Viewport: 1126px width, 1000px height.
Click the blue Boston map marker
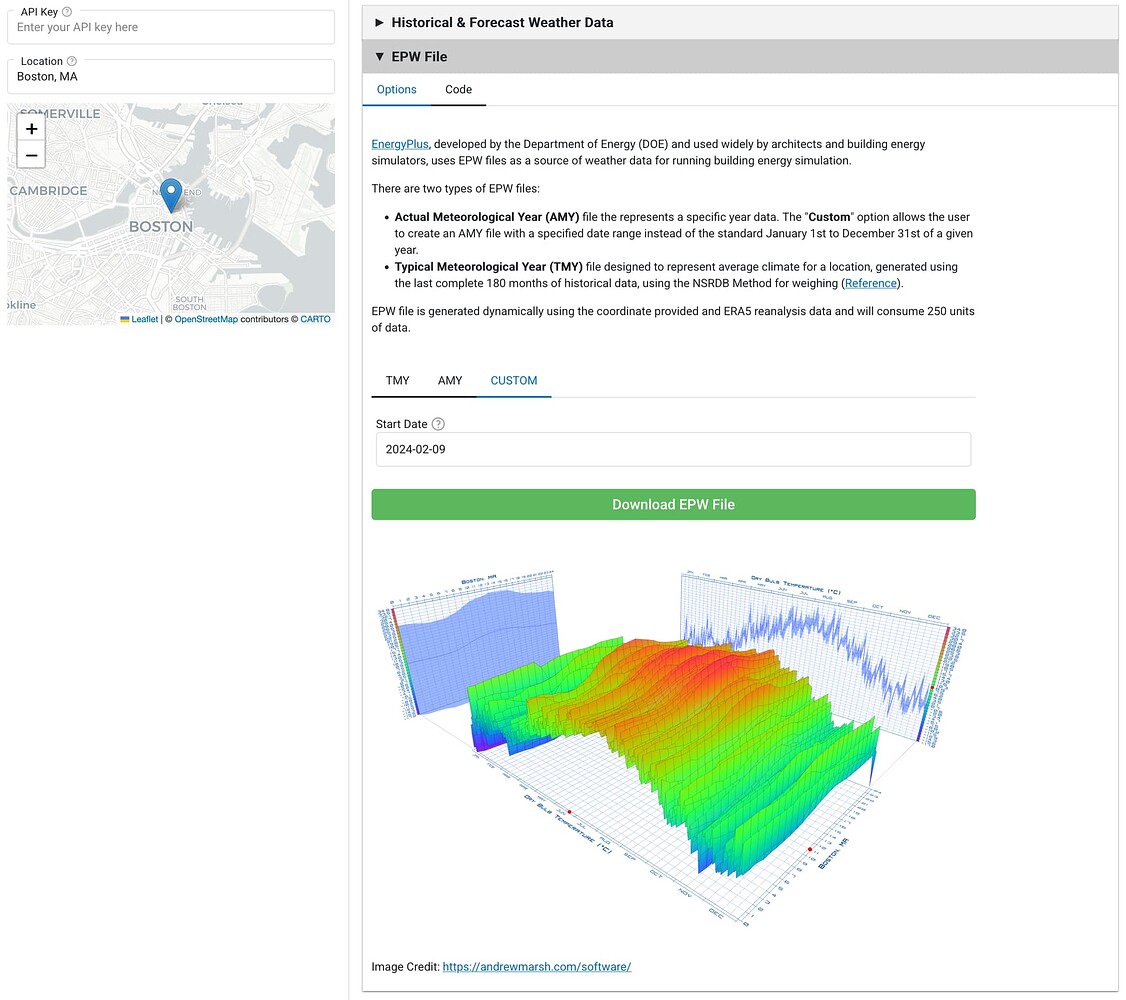tap(172, 195)
